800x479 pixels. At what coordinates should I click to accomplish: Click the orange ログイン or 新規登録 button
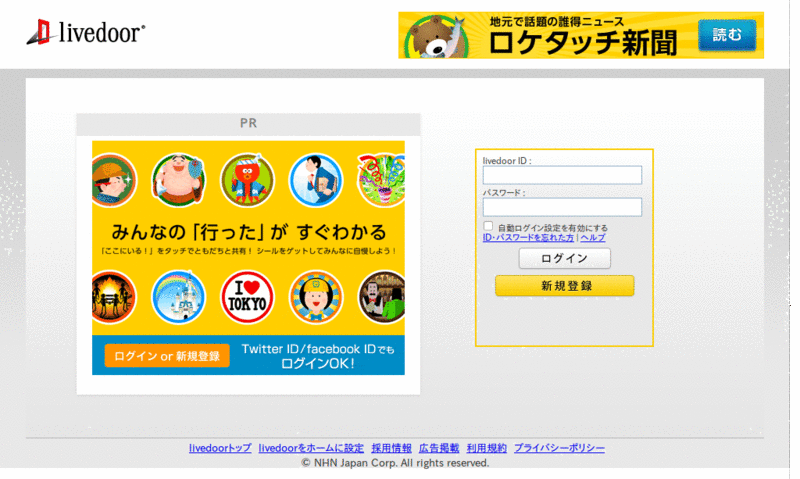pos(167,356)
